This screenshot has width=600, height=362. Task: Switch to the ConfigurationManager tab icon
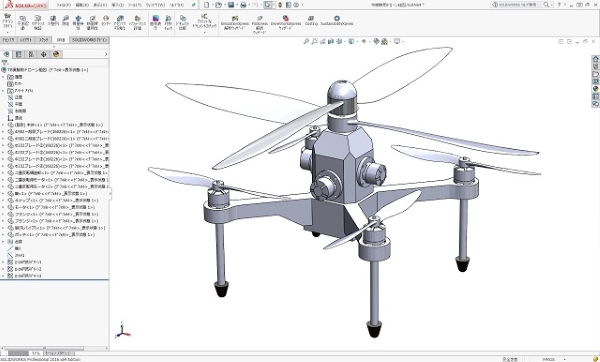(x=31, y=54)
